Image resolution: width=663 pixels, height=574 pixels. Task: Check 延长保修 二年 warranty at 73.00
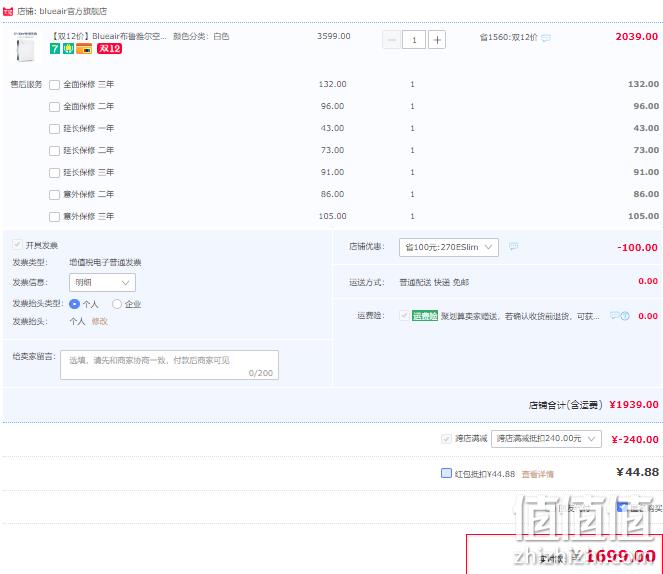54,151
